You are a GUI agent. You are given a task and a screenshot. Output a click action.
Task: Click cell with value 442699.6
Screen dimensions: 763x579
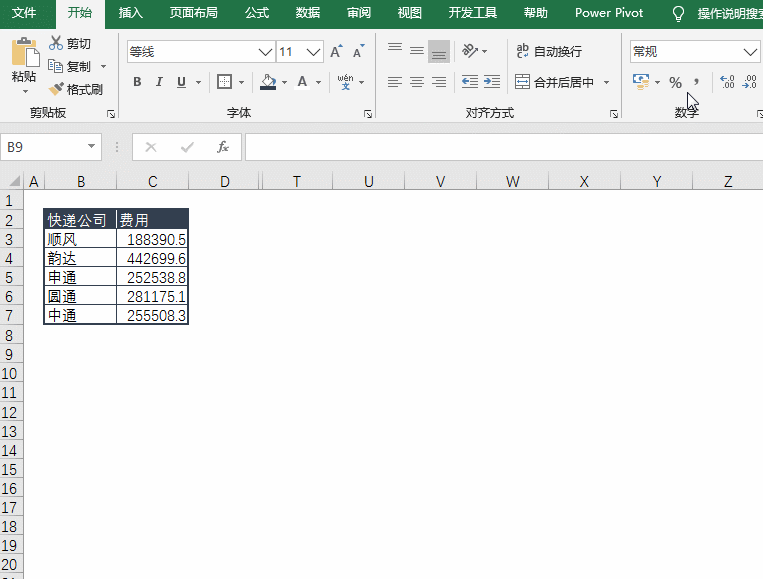pyautogui.click(x=153, y=258)
